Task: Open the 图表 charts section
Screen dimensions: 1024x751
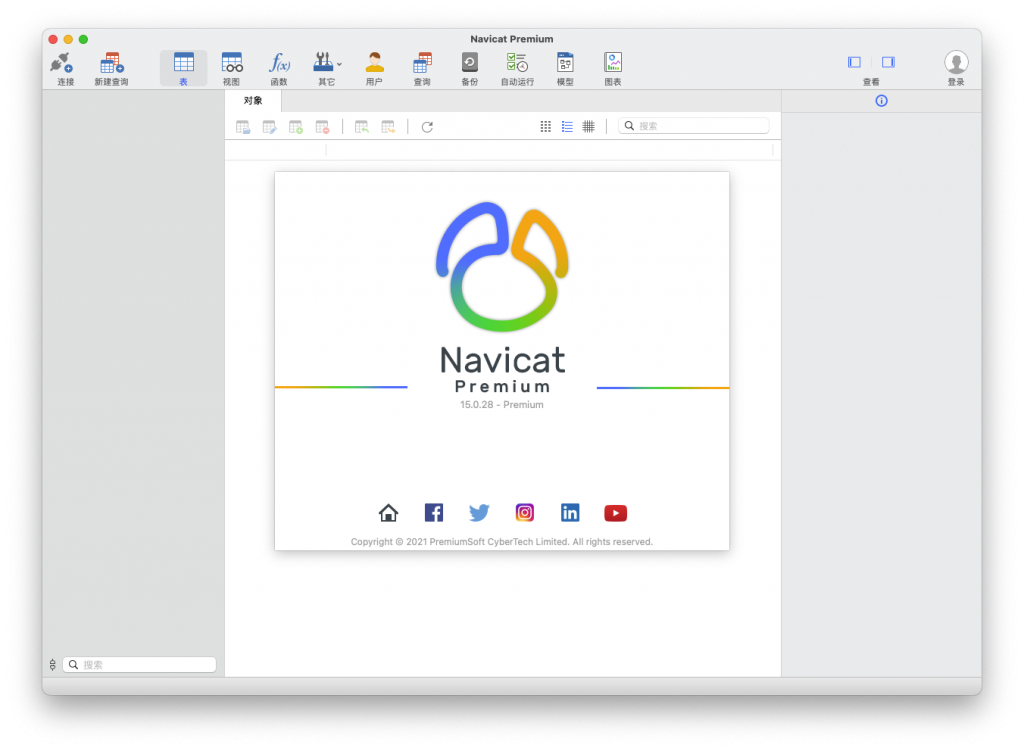Action: click(613, 69)
